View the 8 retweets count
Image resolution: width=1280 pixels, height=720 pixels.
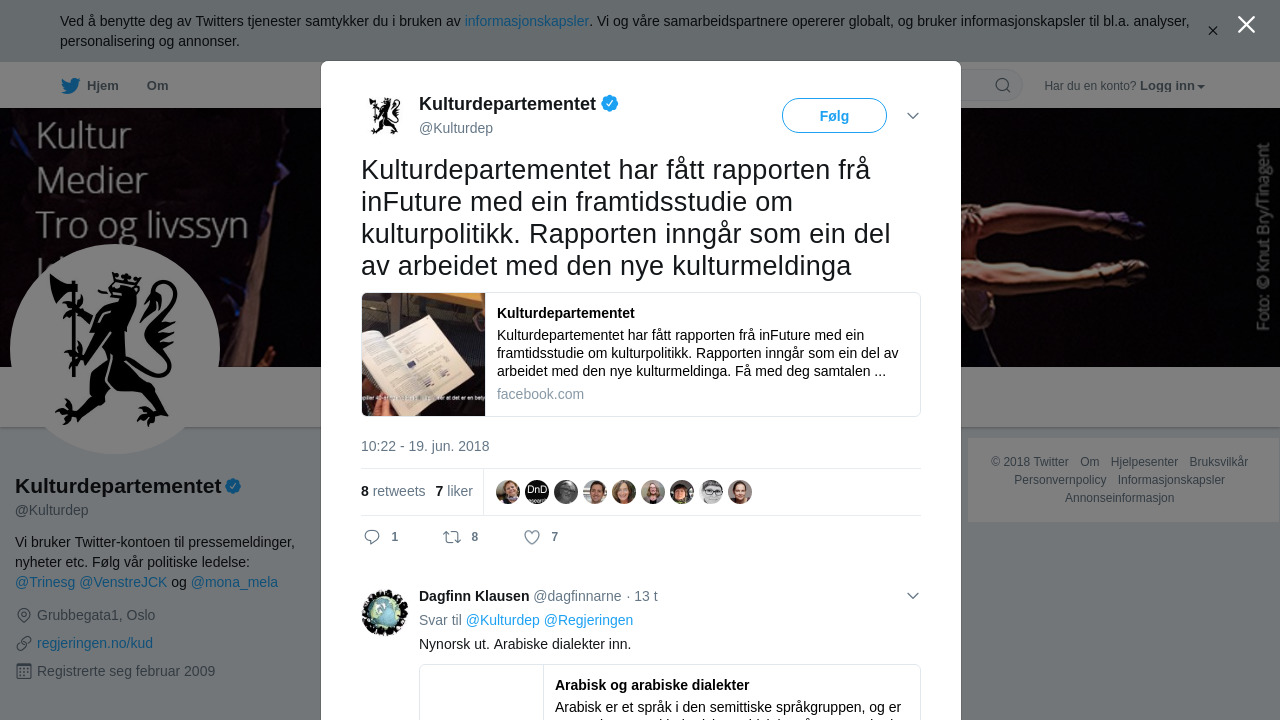393,491
